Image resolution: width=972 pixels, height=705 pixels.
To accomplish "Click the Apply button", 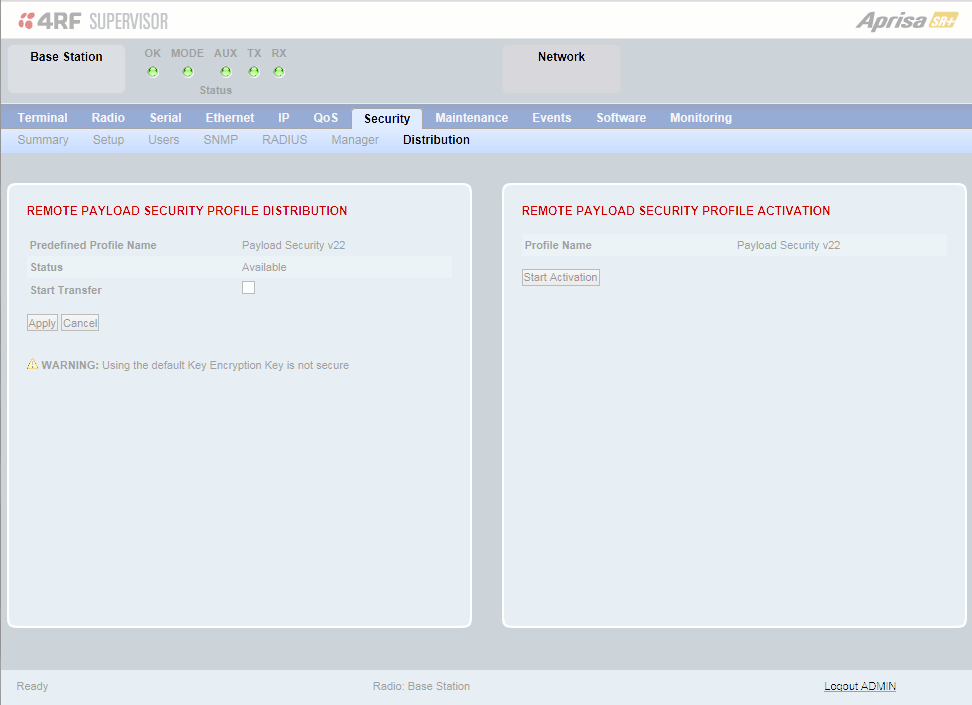I will (x=42, y=323).
